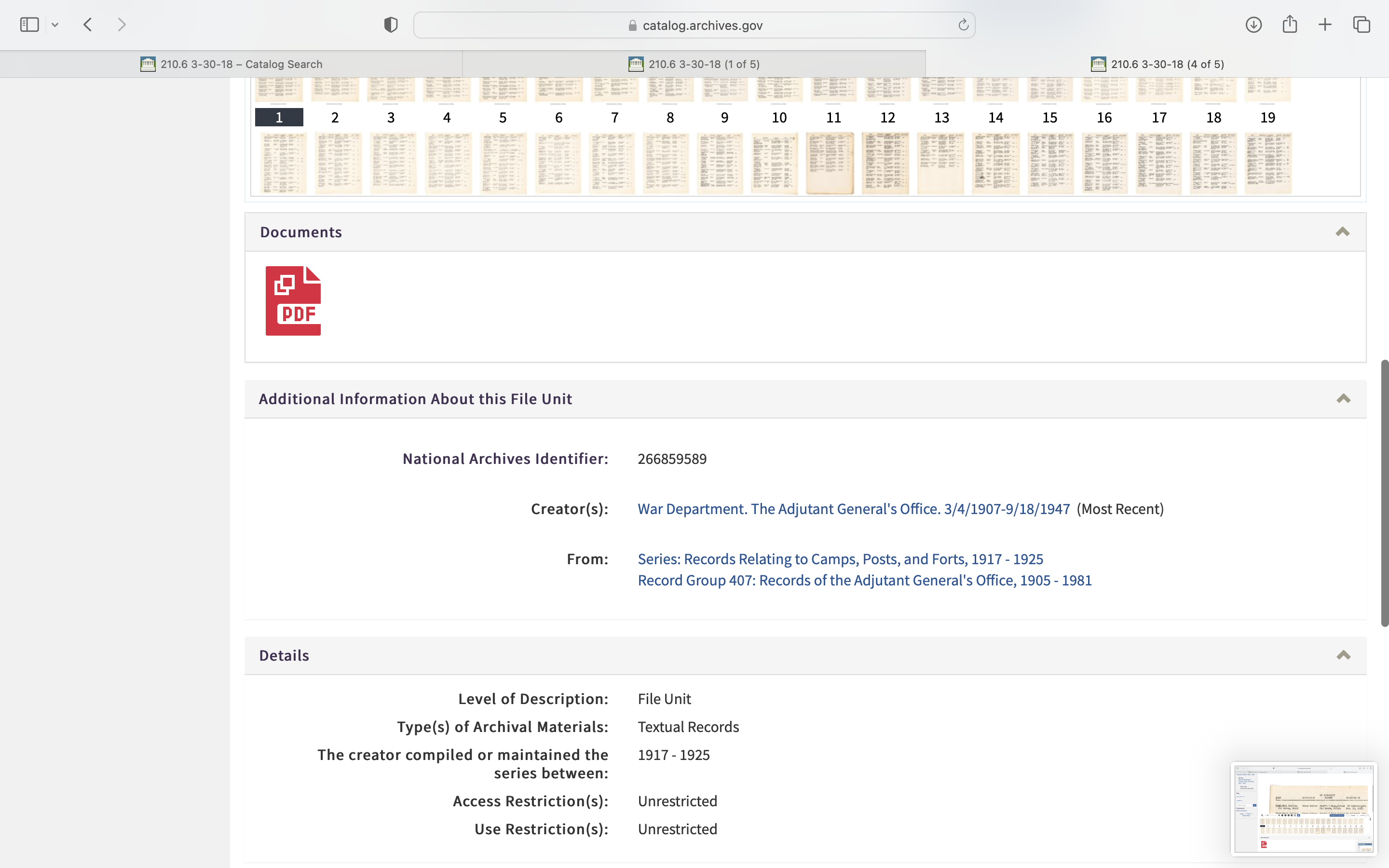
Task: Open the sidebar dropdown arrow
Action: tap(55, 25)
